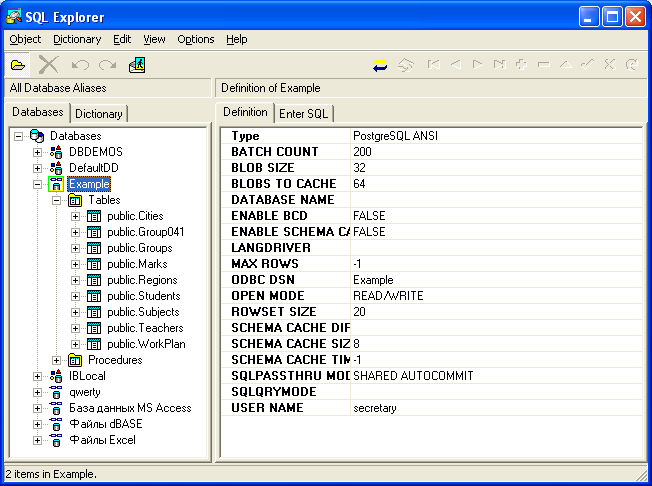Click the Delete X toolbar icon
Screen dimensions: 652x486
[48, 65]
